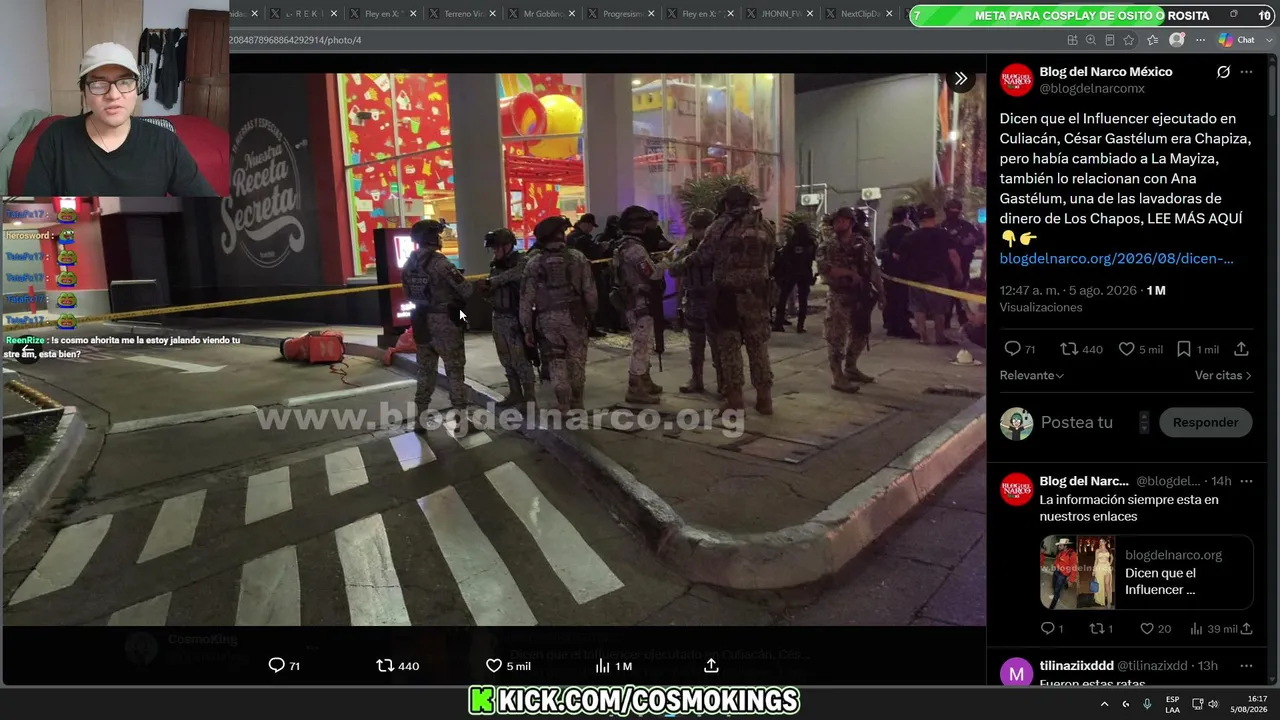Open the Relevante sort dropdown
This screenshot has height=720, width=1280.
tap(1032, 375)
